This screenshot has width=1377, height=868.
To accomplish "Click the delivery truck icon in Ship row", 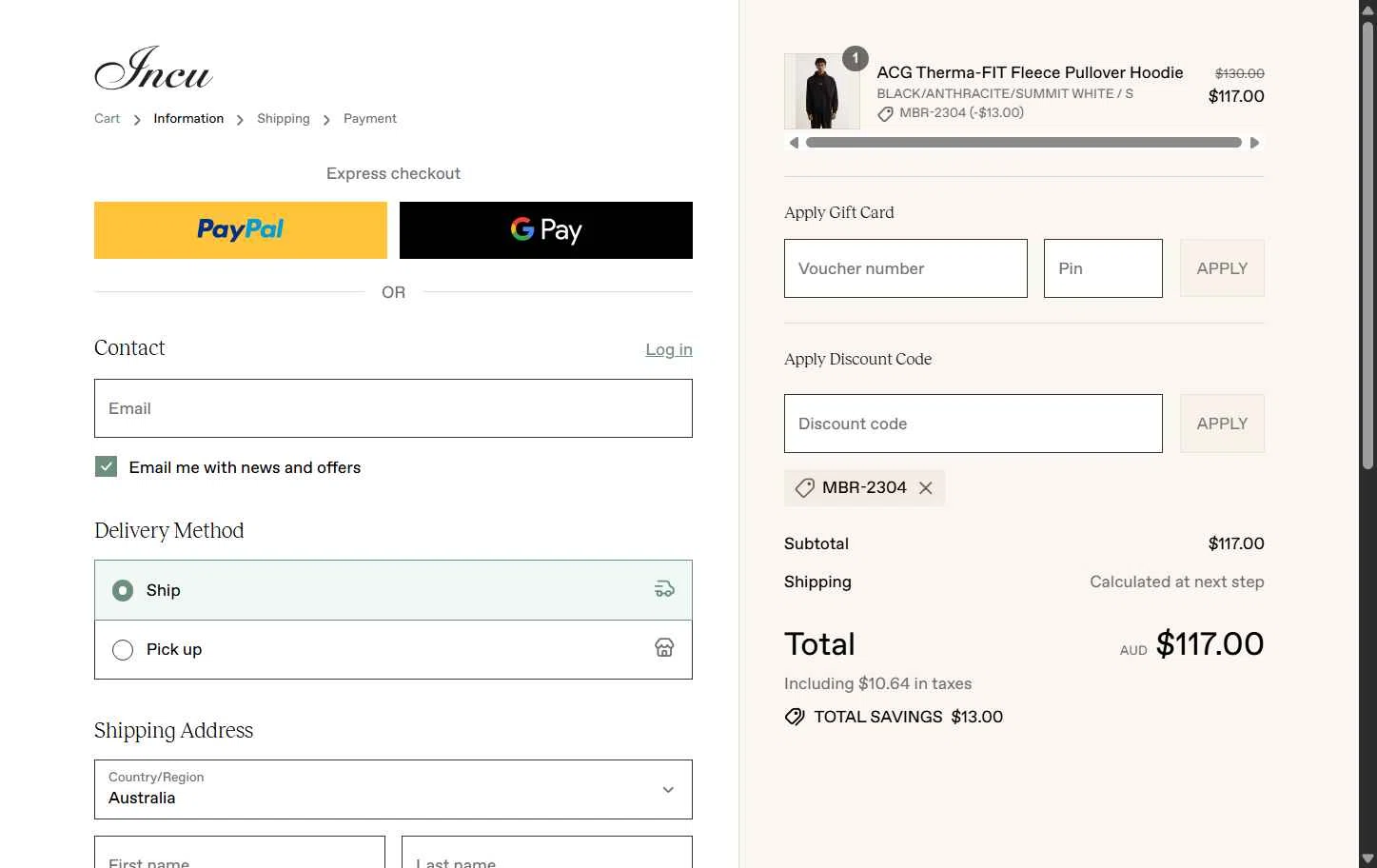I will (x=664, y=590).
